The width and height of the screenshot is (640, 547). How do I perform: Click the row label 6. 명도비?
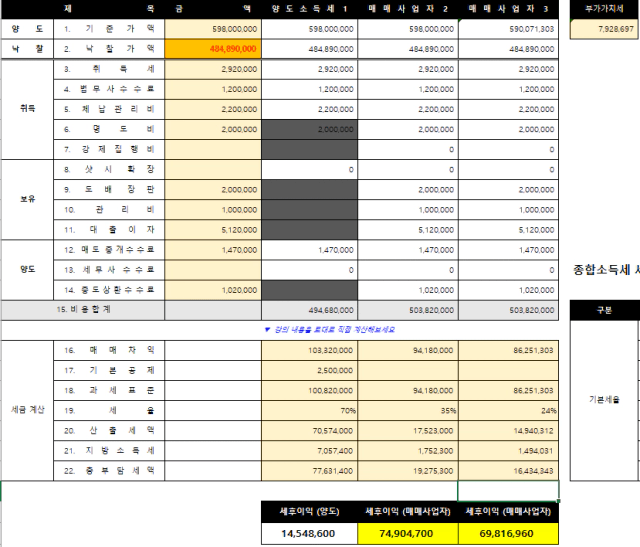click(x=109, y=129)
